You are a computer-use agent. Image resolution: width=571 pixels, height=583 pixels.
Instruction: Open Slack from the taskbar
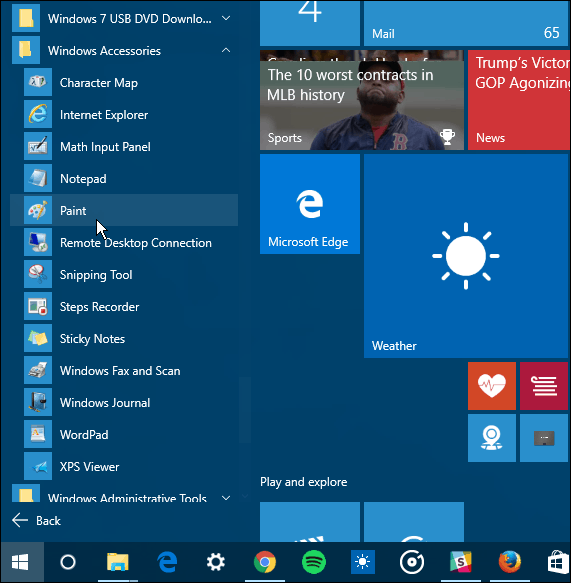pyautogui.click(x=461, y=562)
